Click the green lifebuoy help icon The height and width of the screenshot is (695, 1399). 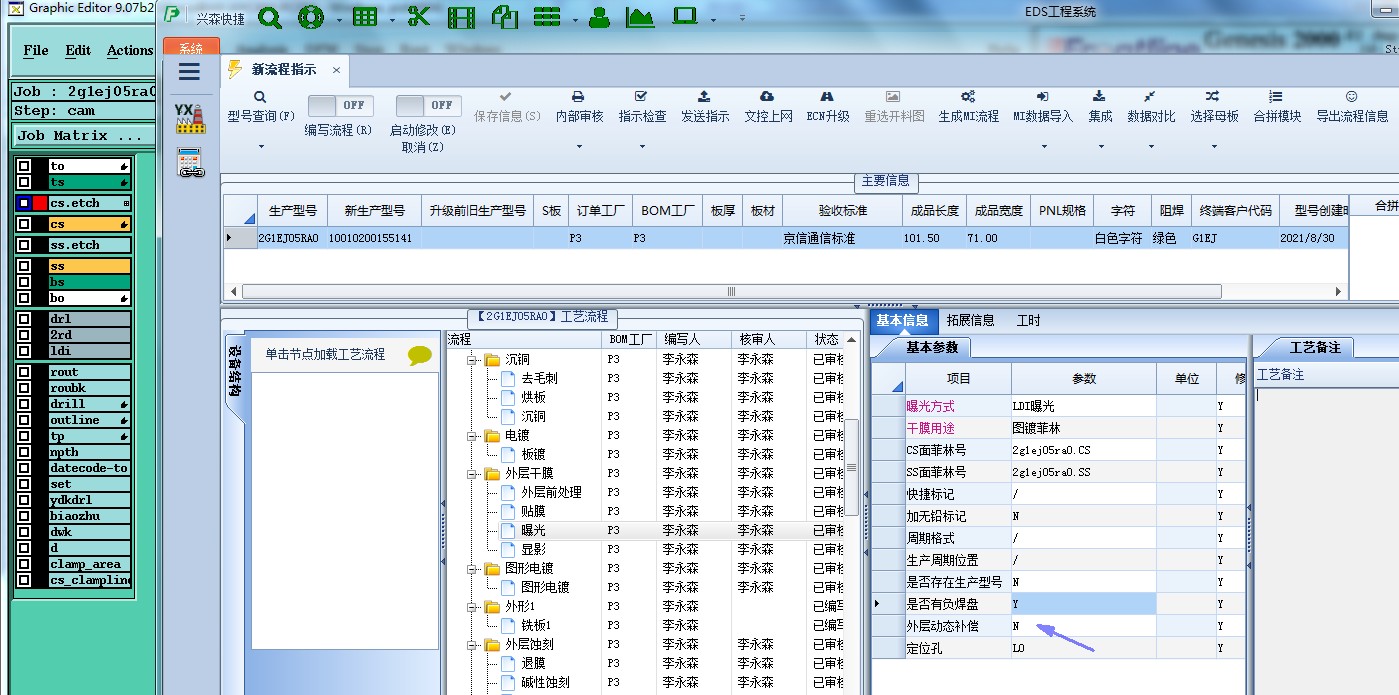pyautogui.click(x=311, y=17)
